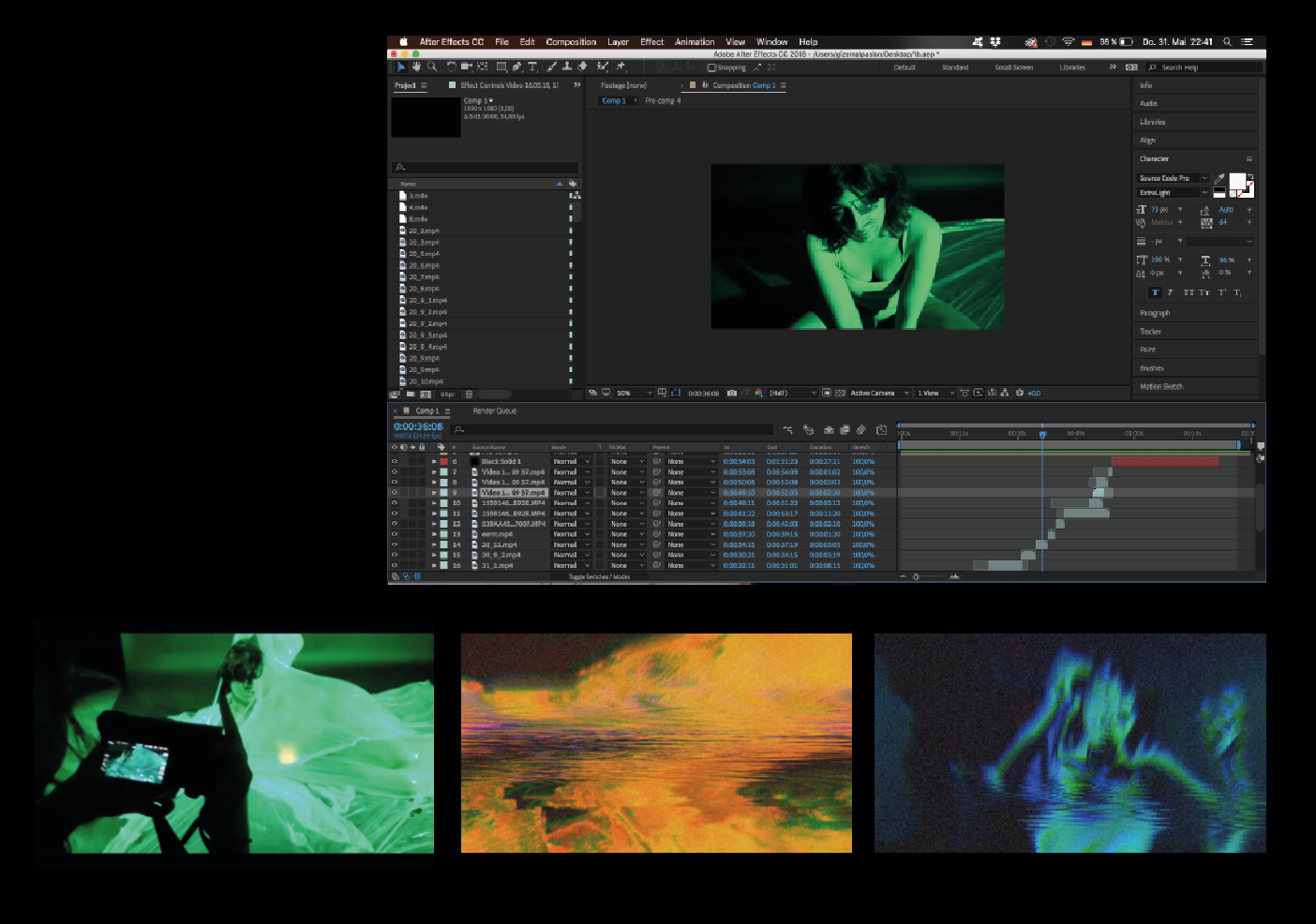
Task: Toggle Superscript in Character panel
Action: [x=1221, y=292]
